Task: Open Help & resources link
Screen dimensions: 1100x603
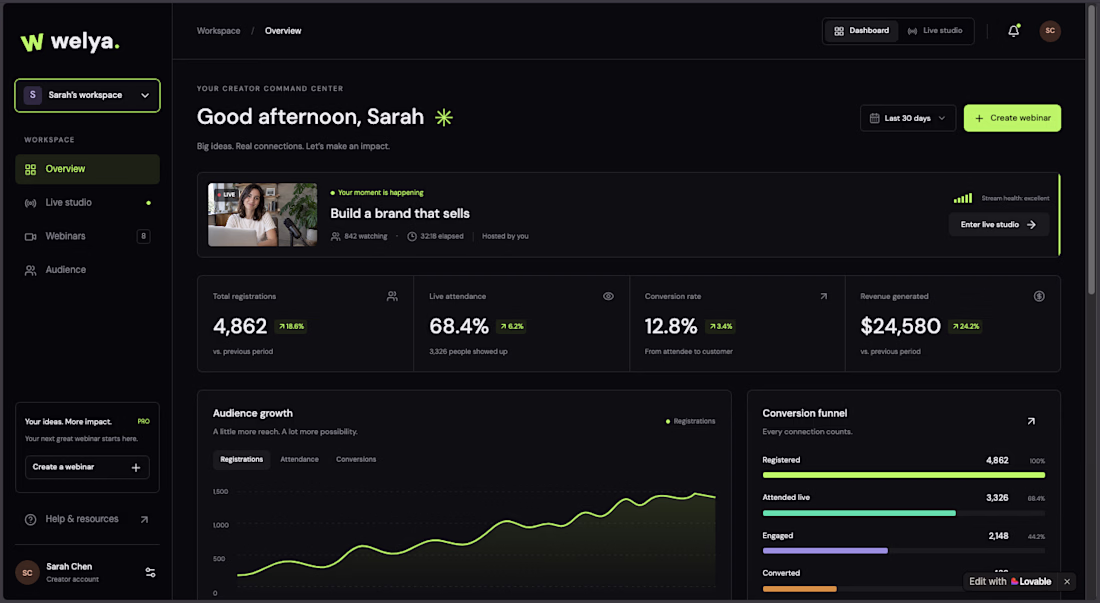Action: point(87,520)
